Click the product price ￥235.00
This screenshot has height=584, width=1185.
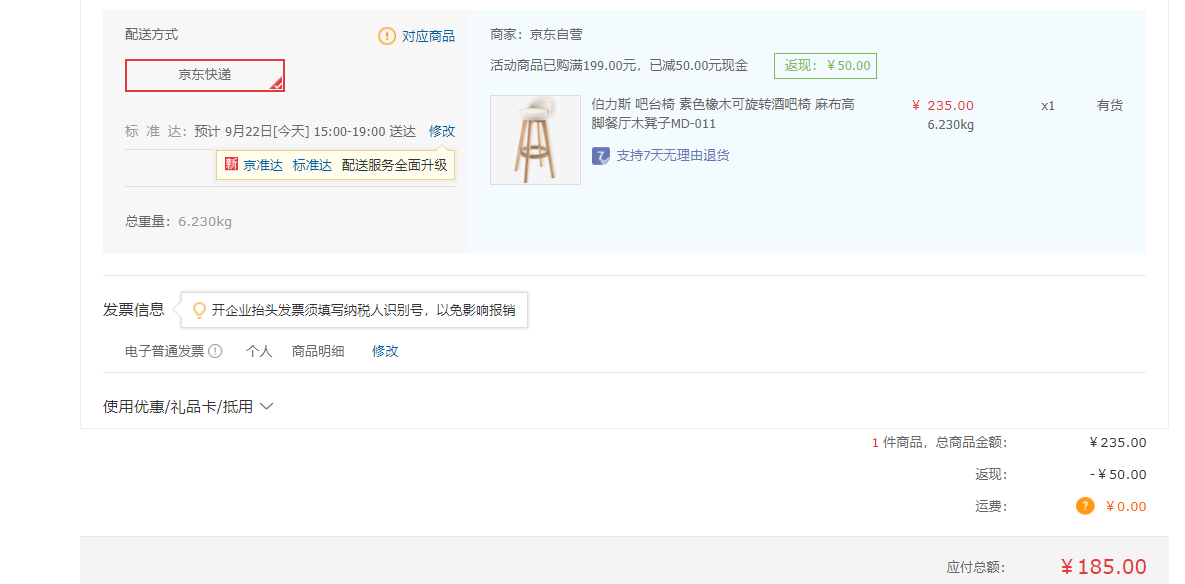943,106
